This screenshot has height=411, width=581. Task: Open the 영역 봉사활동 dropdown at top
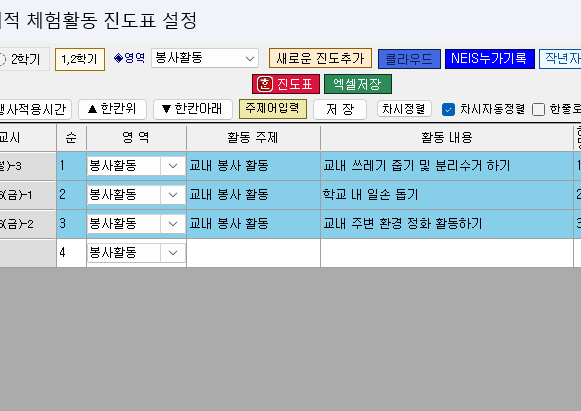point(205,58)
